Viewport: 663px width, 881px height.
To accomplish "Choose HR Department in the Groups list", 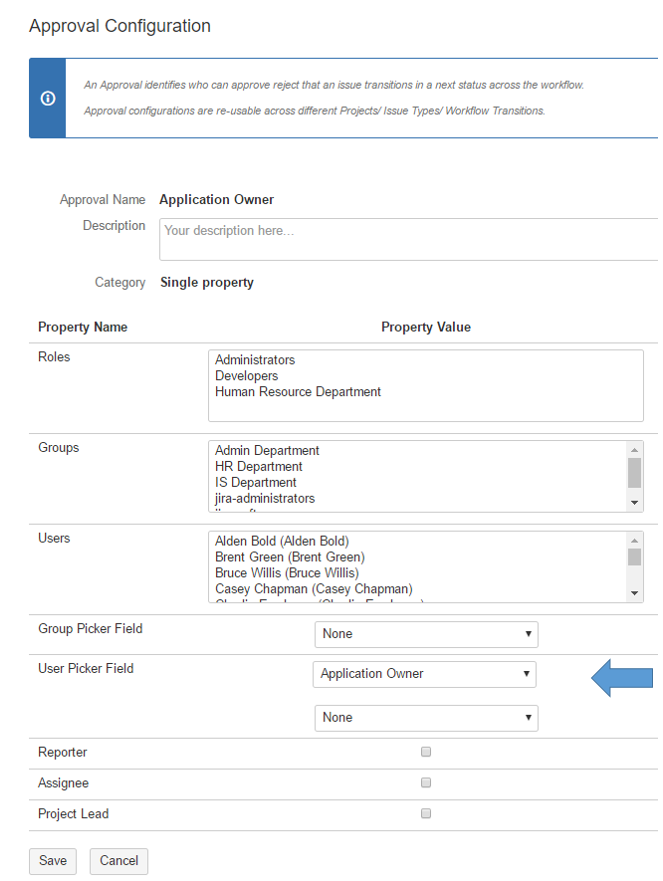I will click(x=258, y=467).
